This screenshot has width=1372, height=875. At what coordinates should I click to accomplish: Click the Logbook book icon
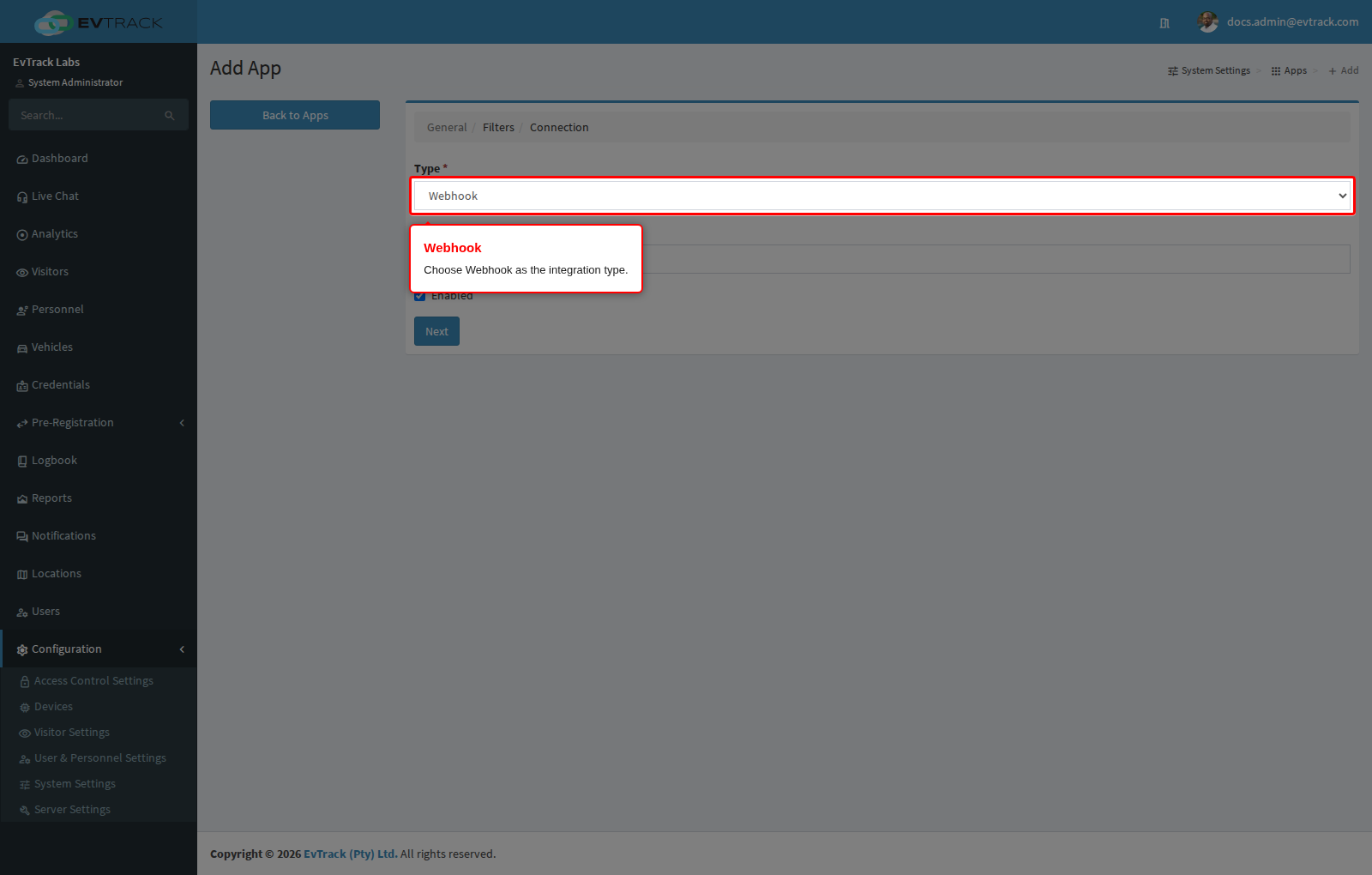[22, 462]
